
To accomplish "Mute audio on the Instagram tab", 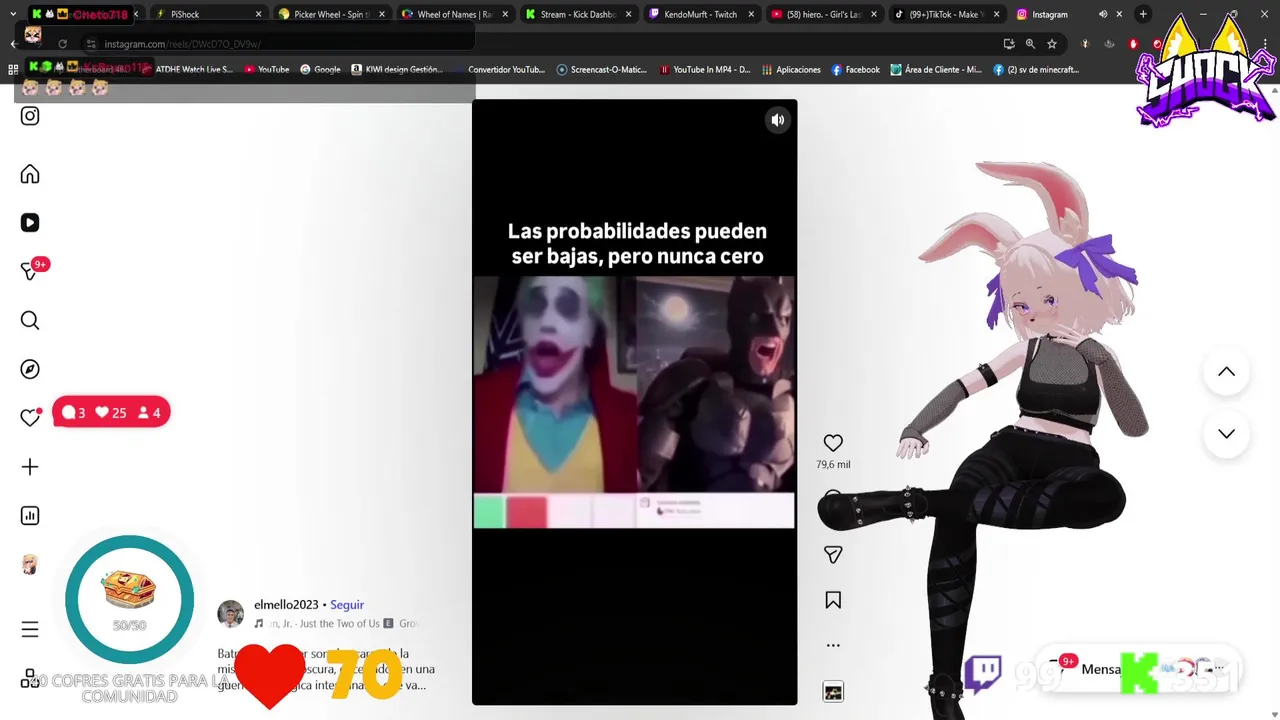I will point(1103,14).
